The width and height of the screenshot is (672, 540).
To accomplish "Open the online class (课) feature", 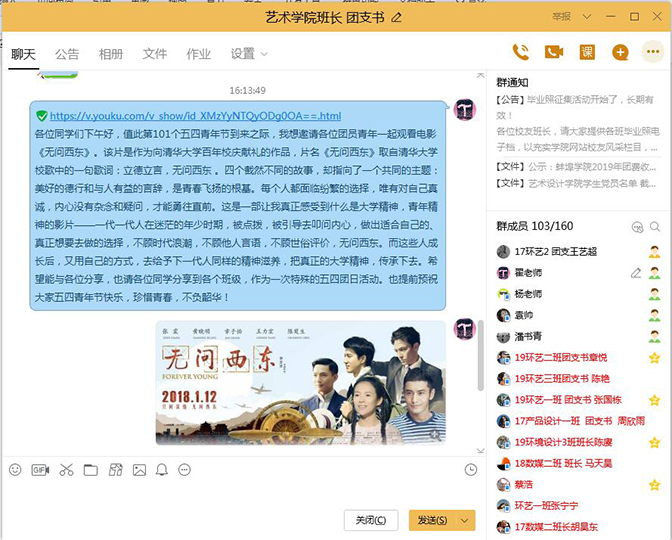I will click(587, 53).
